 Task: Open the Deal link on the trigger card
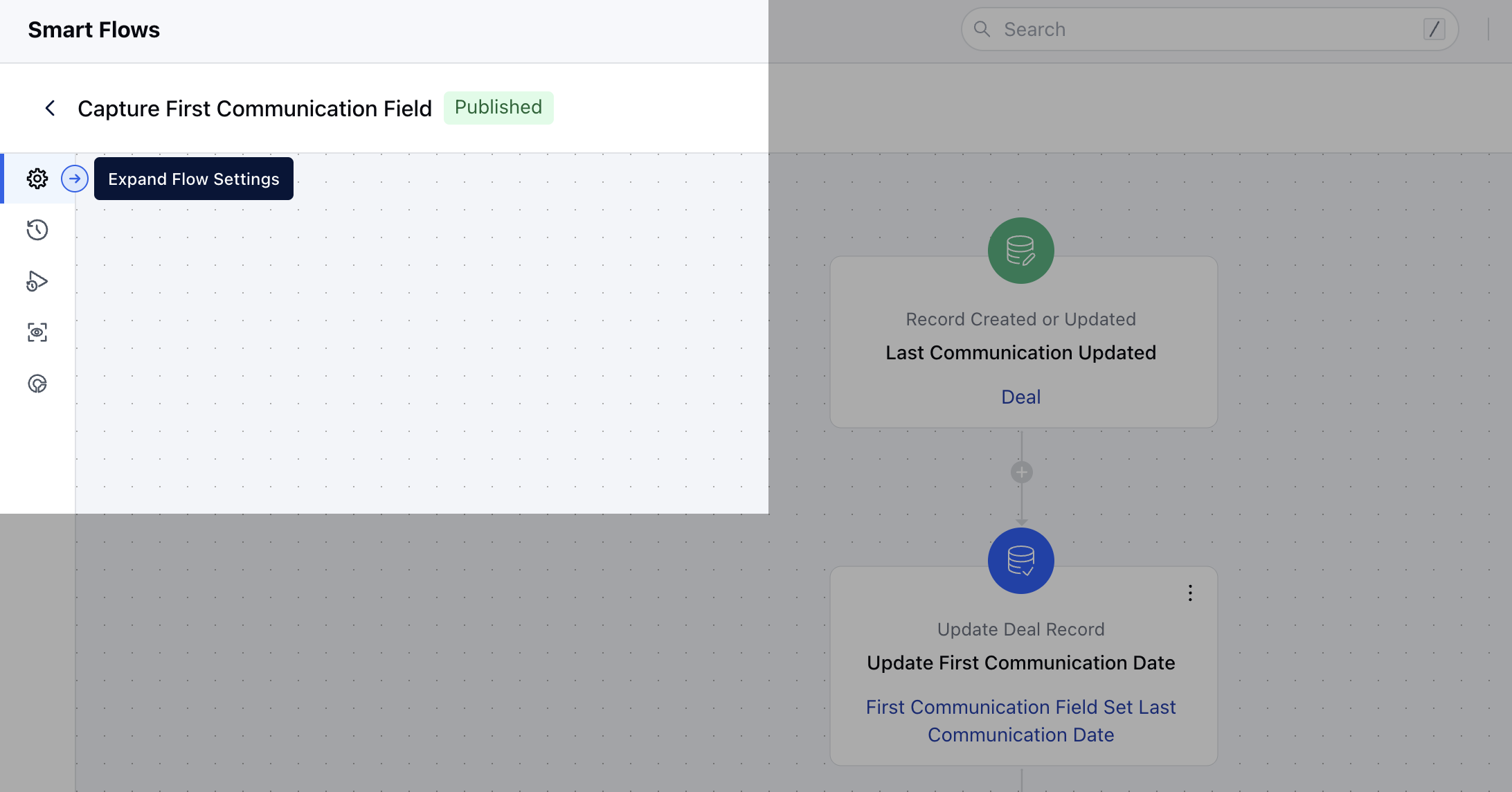1020,396
